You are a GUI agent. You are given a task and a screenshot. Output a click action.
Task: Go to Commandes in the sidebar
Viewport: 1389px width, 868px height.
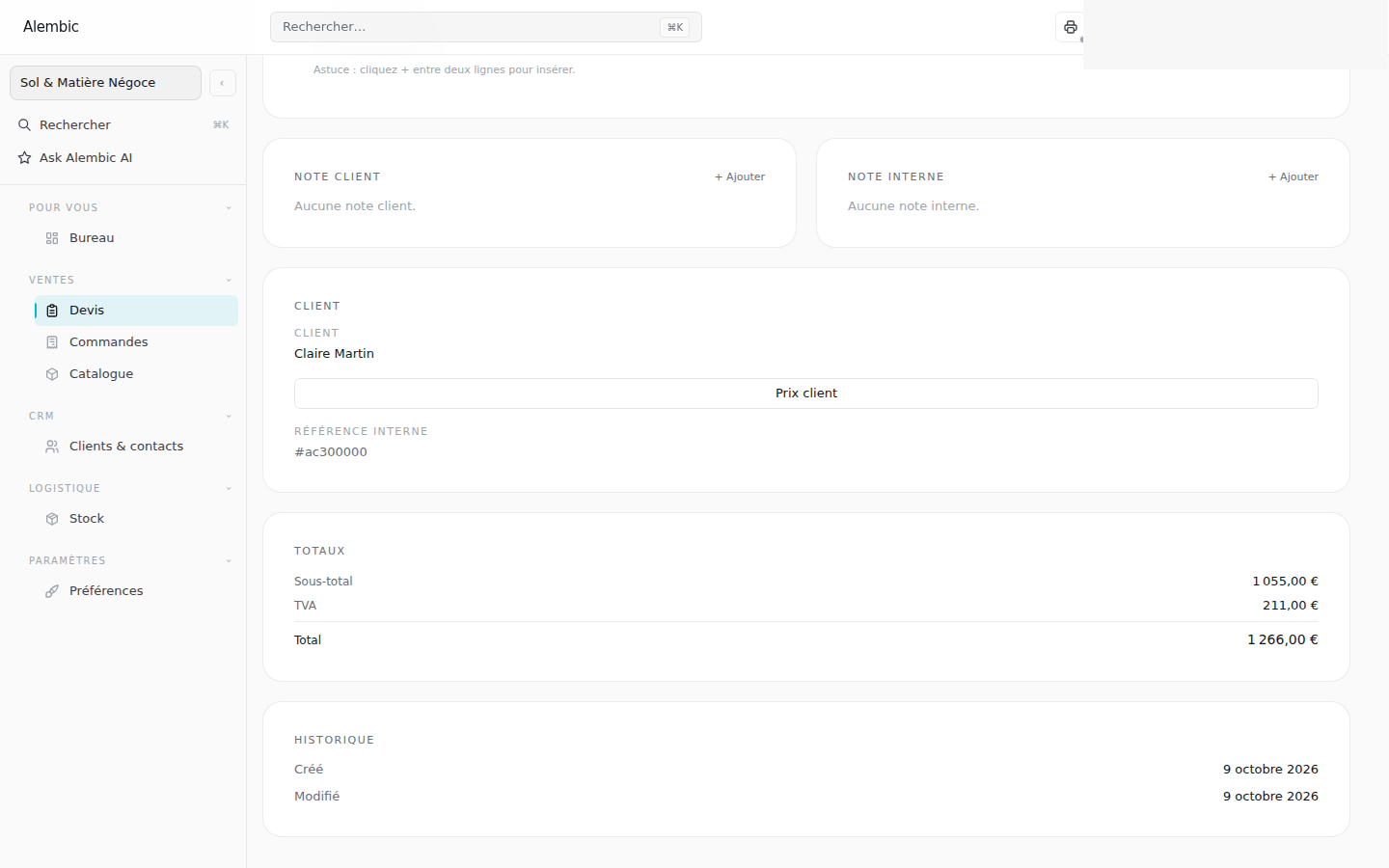[136, 342]
